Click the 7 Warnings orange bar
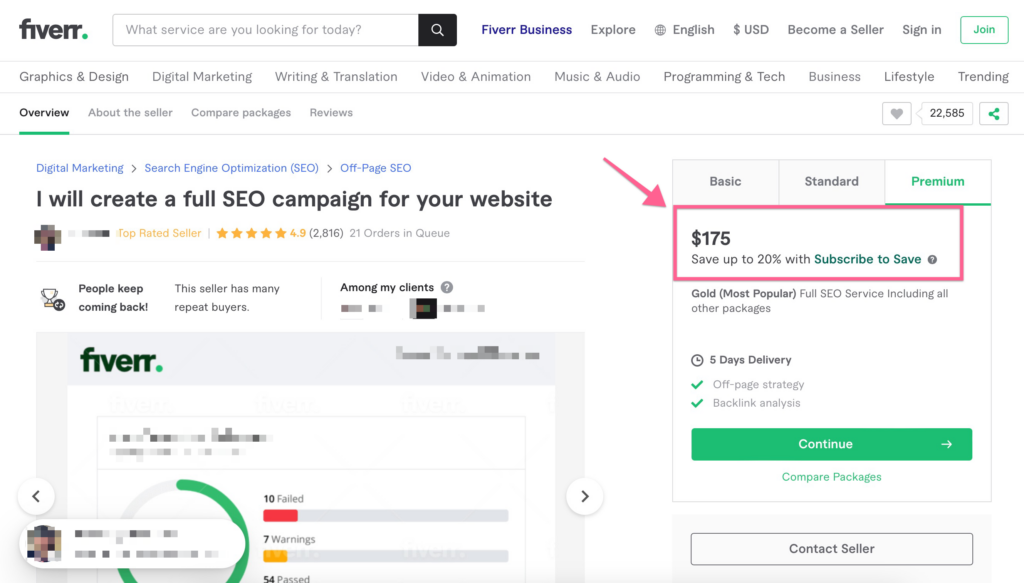1024x583 pixels. click(x=275, y=556)
